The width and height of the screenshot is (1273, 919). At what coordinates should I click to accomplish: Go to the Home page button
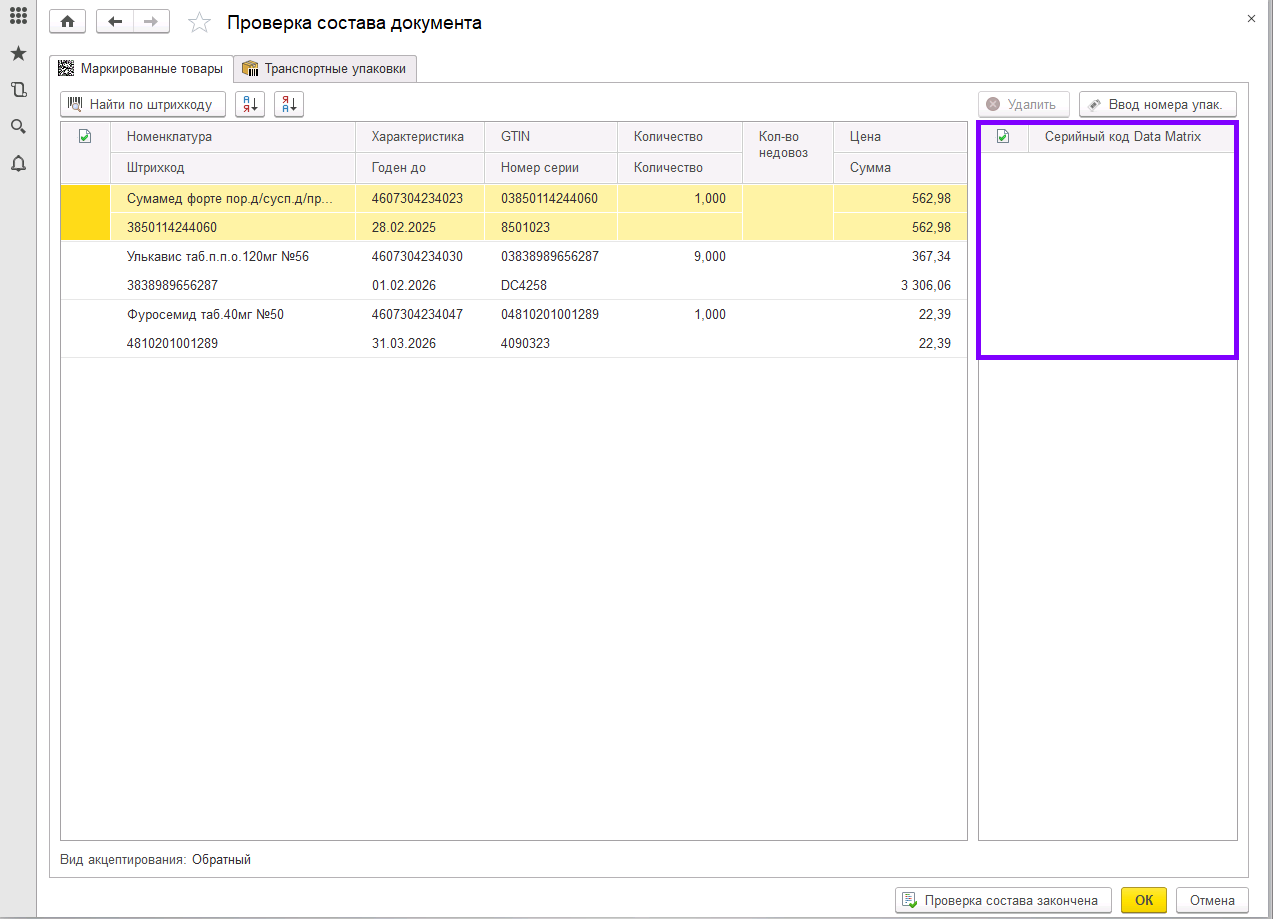[67, 22]
